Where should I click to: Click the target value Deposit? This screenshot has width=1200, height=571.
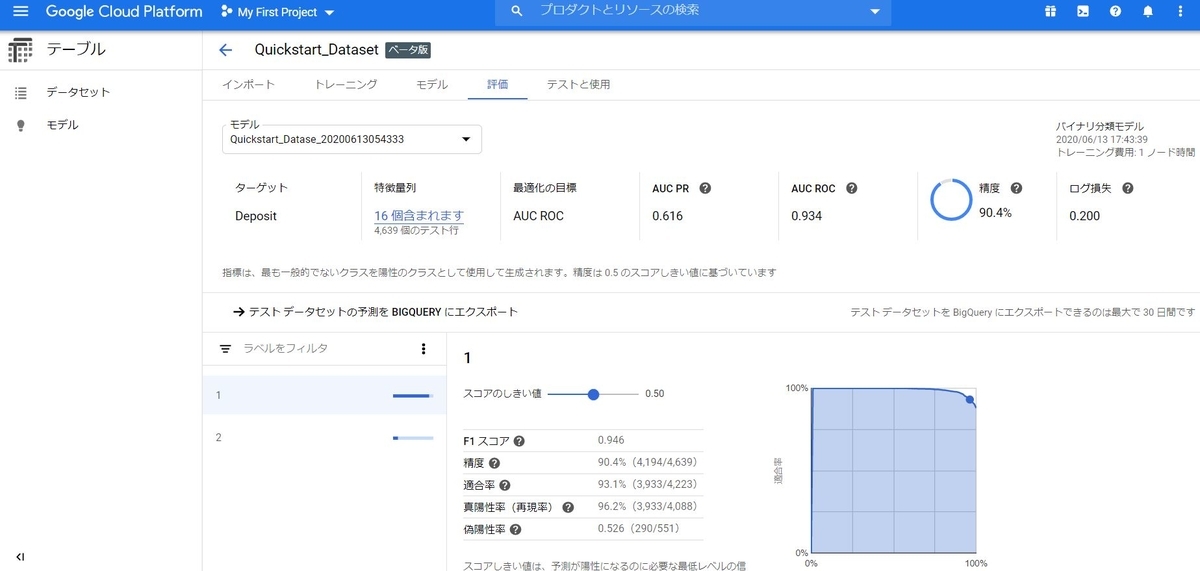point(256,215)
